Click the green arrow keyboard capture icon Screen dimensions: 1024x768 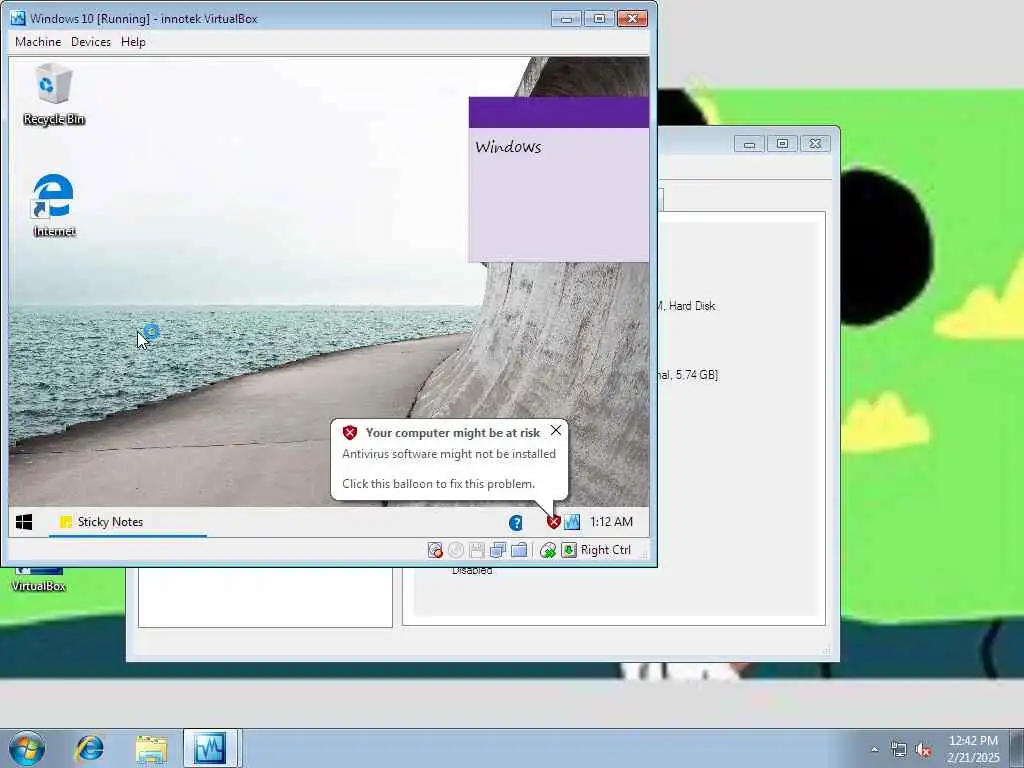click(569, 551)
